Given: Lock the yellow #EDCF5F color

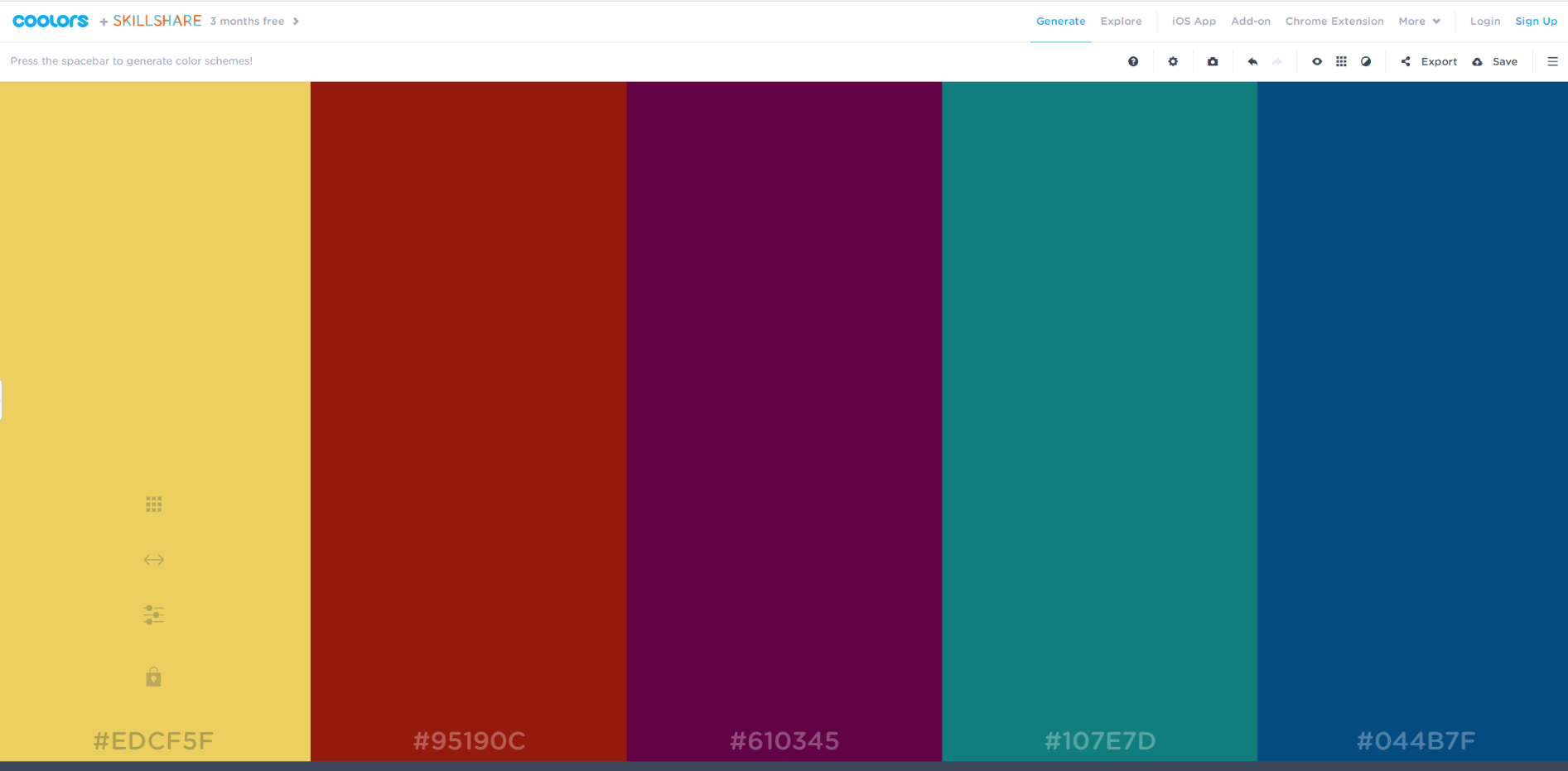Looking at the screenshot, I should point(154,677).
